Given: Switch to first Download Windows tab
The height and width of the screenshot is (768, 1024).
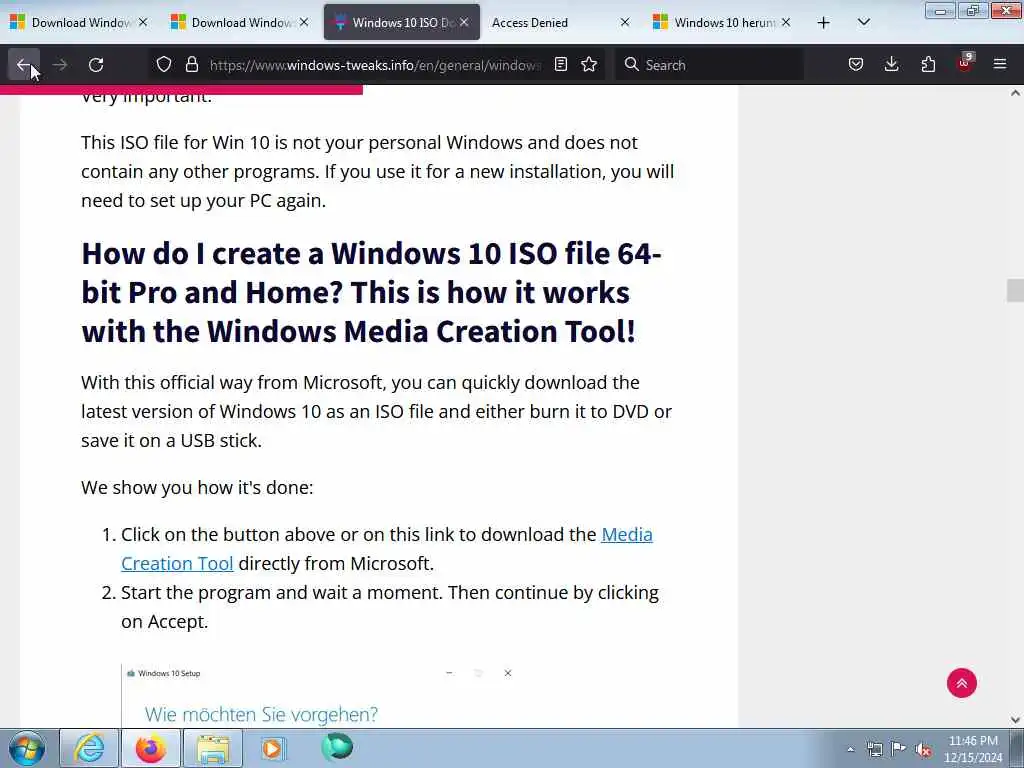Looking at the screenshot, I should pos(78,22).
